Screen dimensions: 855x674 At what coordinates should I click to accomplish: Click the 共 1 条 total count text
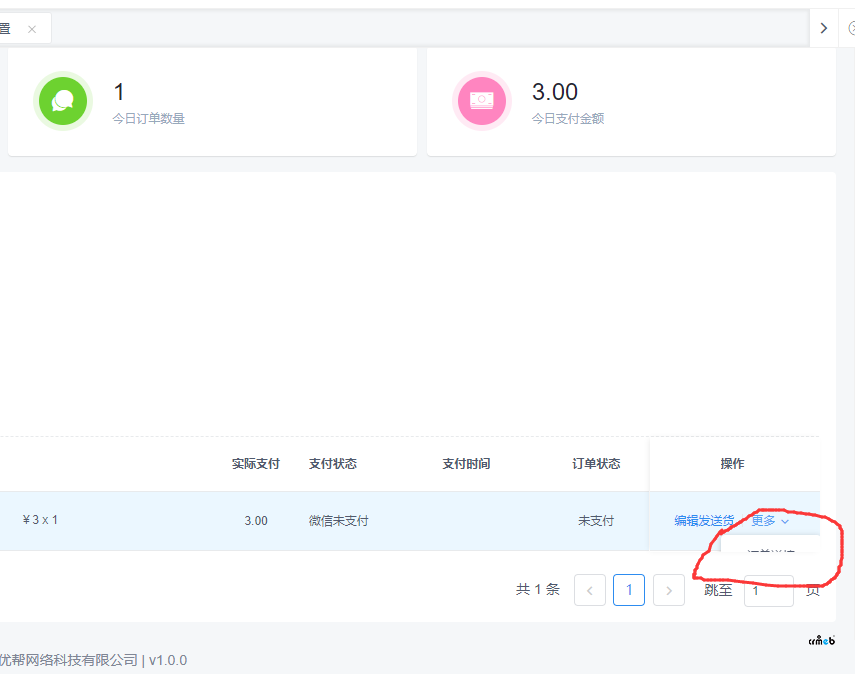[538, 589]
